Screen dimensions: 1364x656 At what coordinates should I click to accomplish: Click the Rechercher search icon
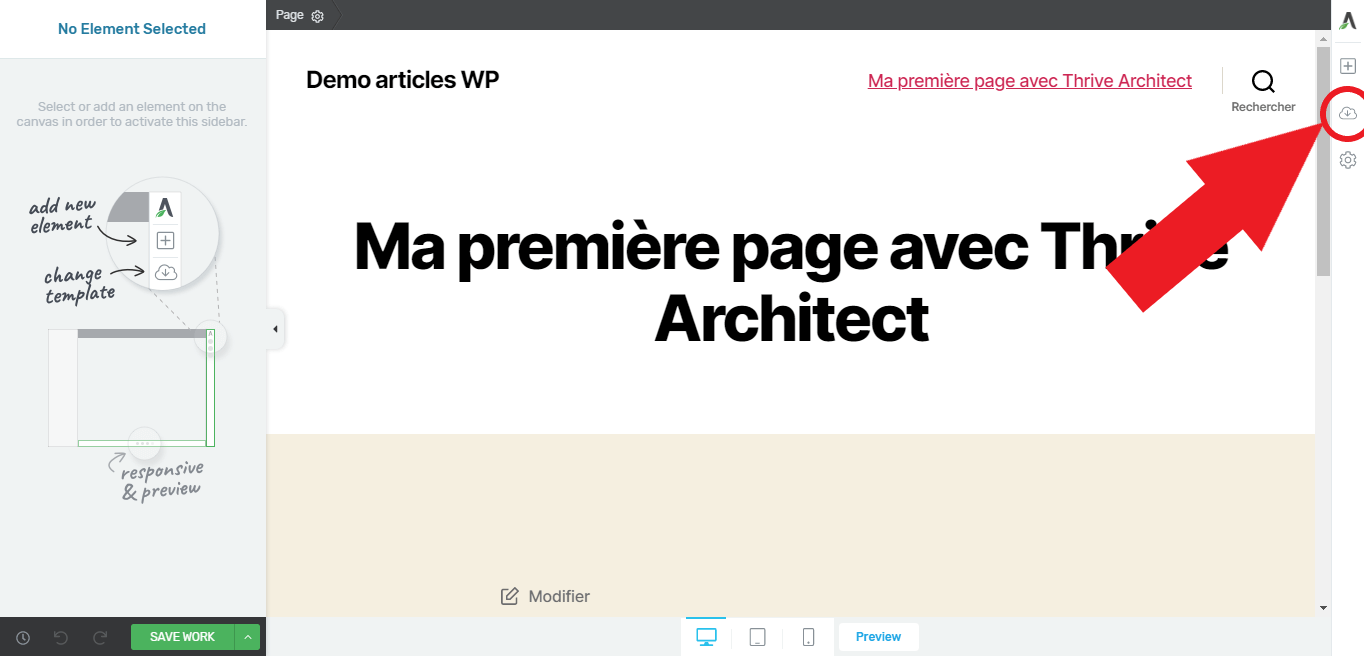[1263, 81]
